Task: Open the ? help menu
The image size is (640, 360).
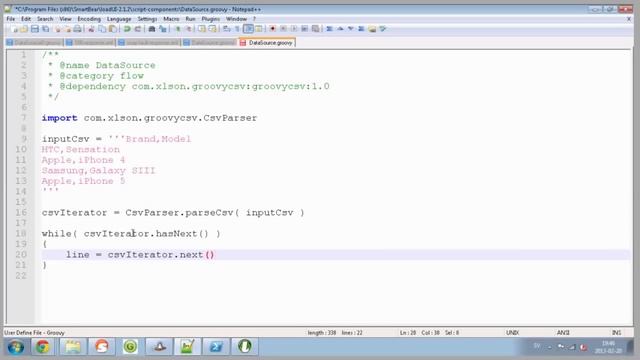Action: coord(254,19)
